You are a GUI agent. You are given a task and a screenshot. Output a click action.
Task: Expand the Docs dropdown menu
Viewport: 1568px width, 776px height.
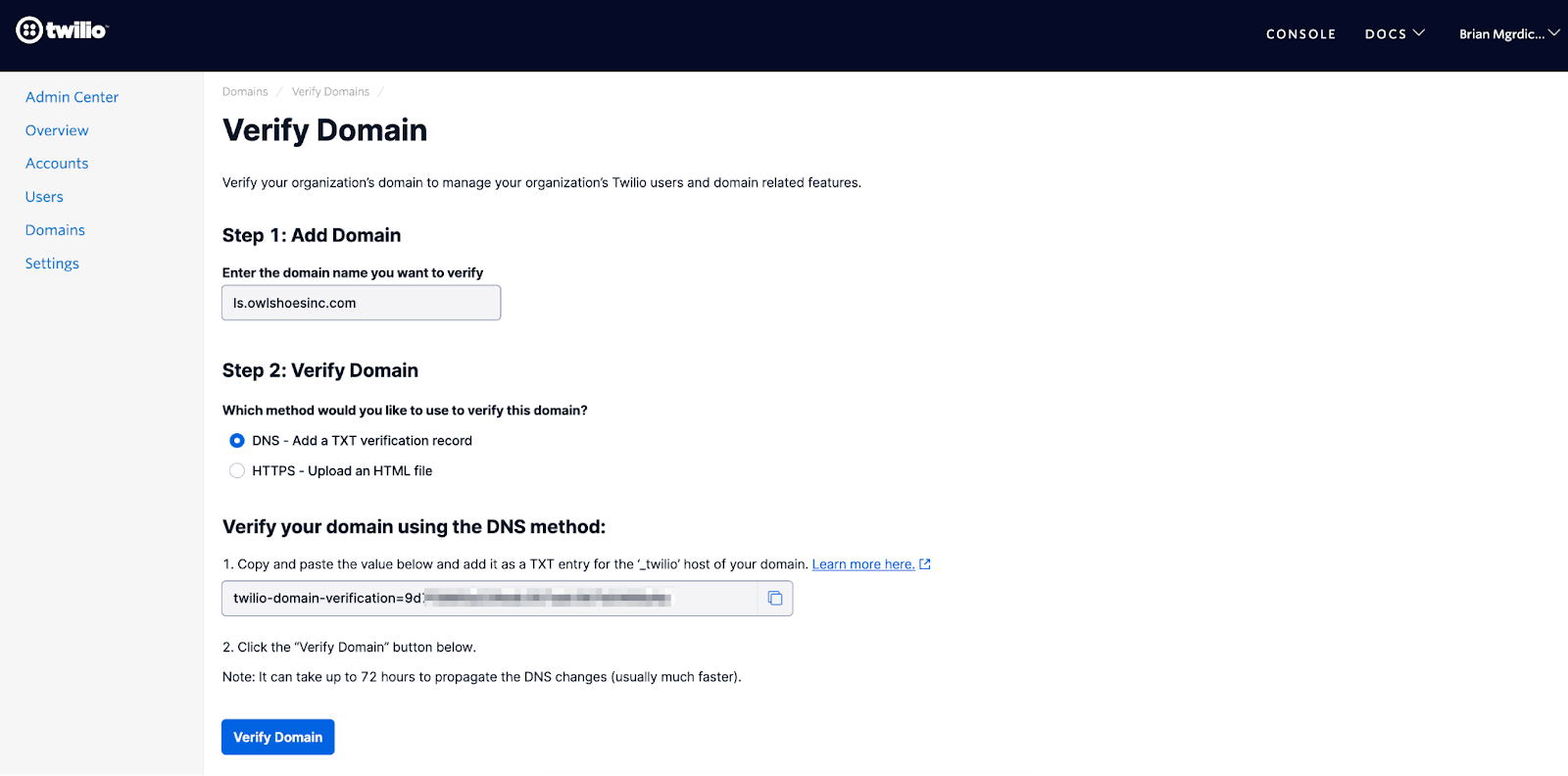click(x=1395, y=34)
